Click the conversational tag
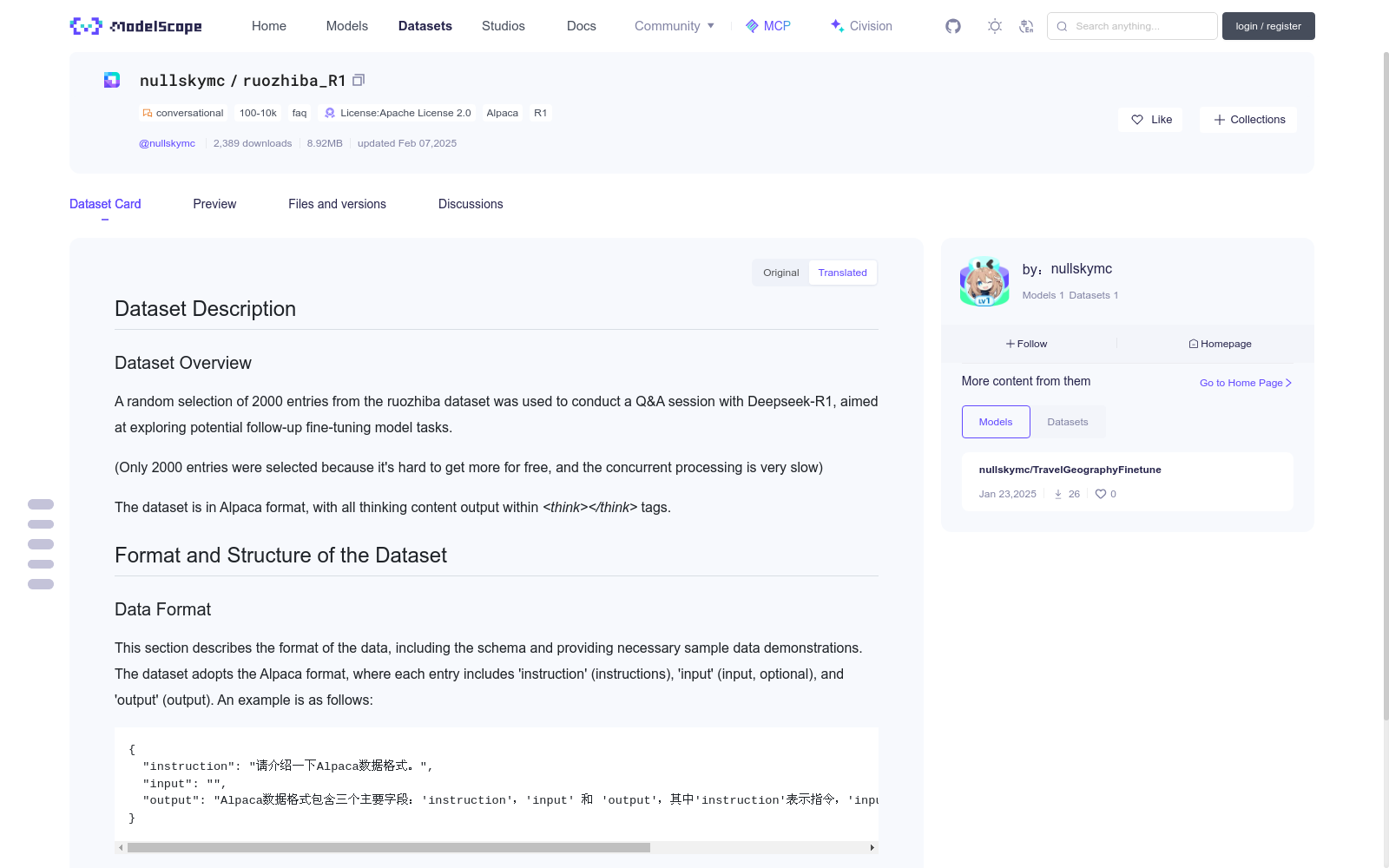The image size is (1389, 868). point(183,113)
